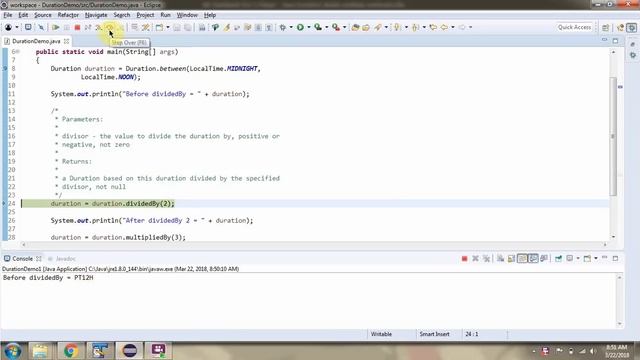The height and width of the screenshot is (360, 640).
Task: Open the File menu
Action: coord(7,15)
